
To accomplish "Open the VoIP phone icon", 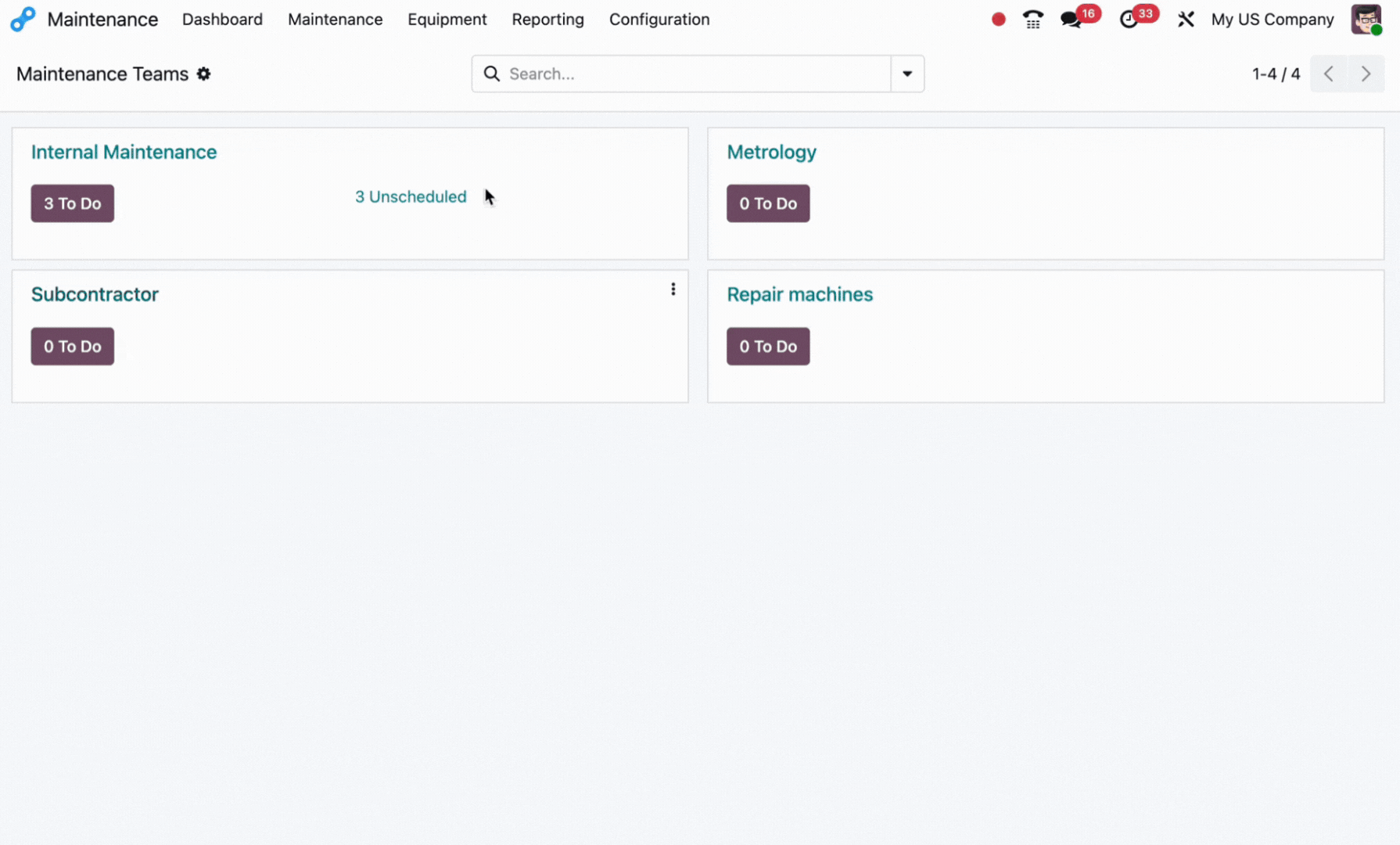I will (x=1032, y=20).
